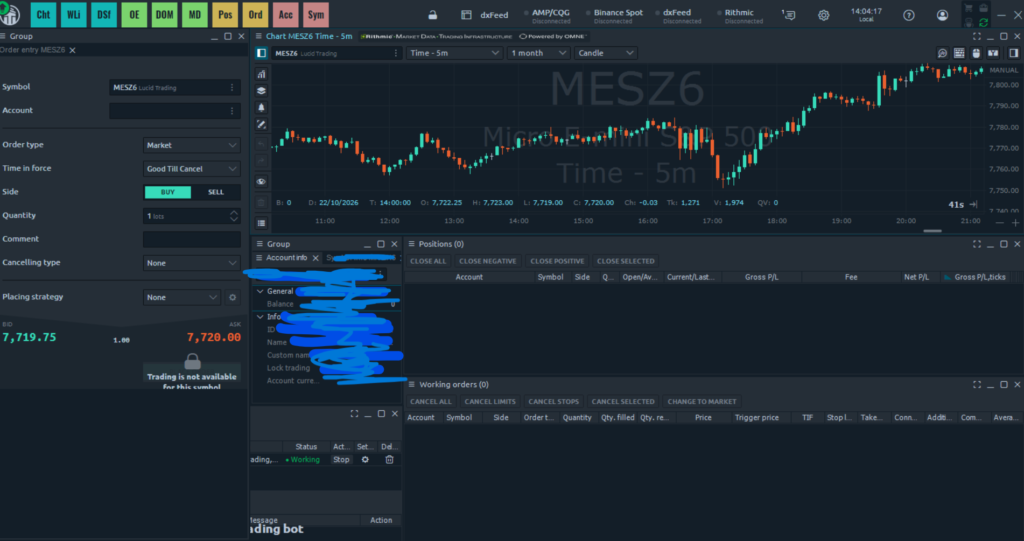Open the Acc accounts shortcut
Image resolution: width=1024 pixels, height=541 pixels.
[285, 14]
